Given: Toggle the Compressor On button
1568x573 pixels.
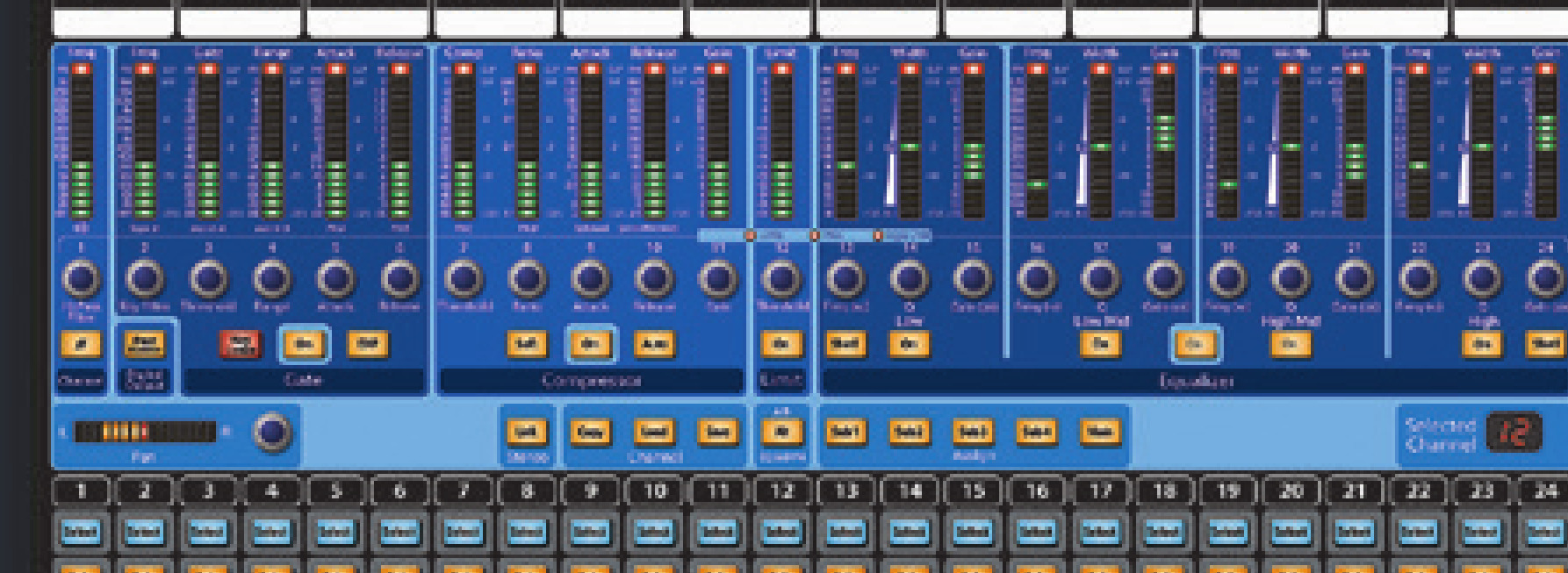Looking at the screenshot, I should point(590,344).
